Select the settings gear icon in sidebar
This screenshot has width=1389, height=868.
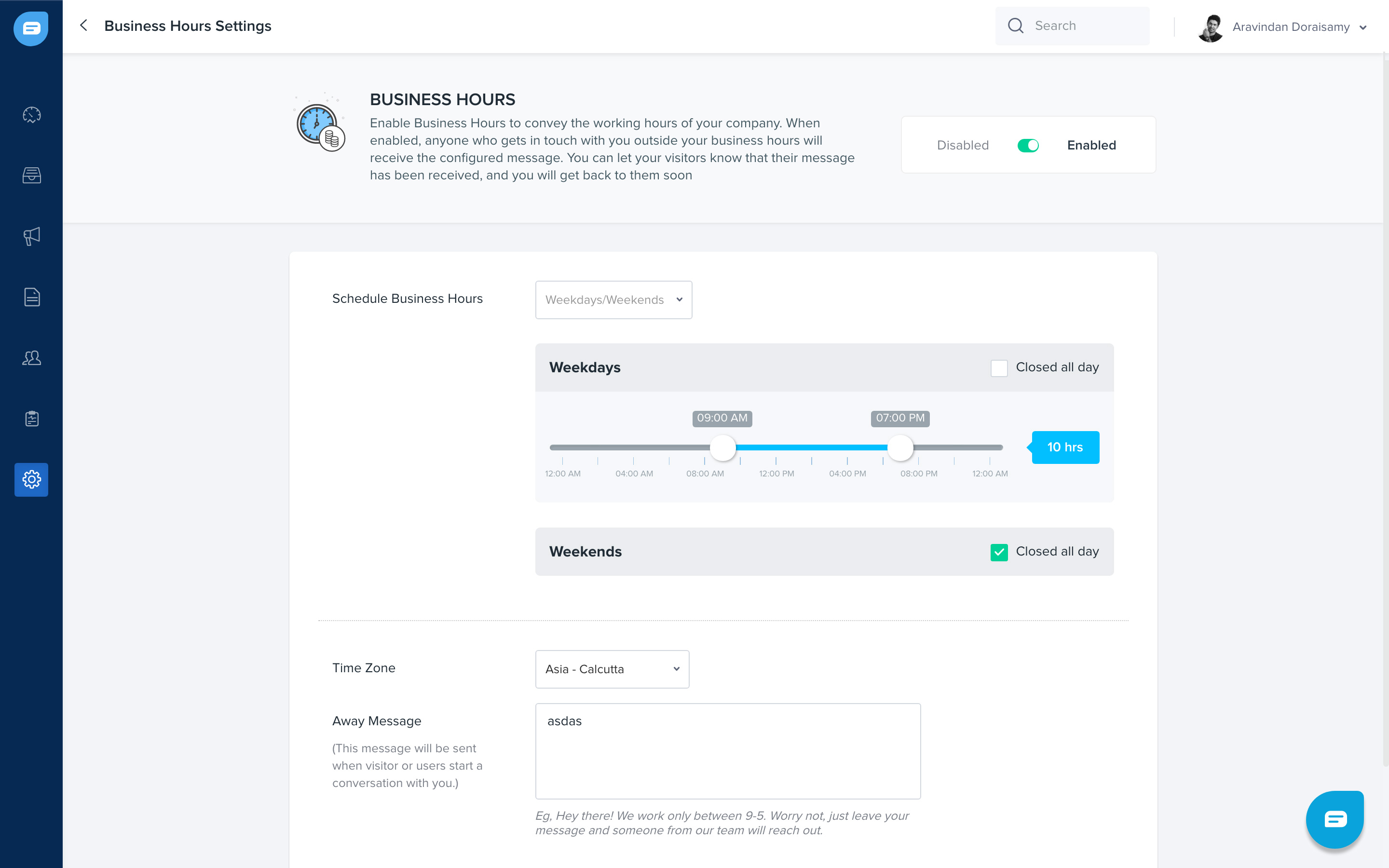[x=31, y=479]
